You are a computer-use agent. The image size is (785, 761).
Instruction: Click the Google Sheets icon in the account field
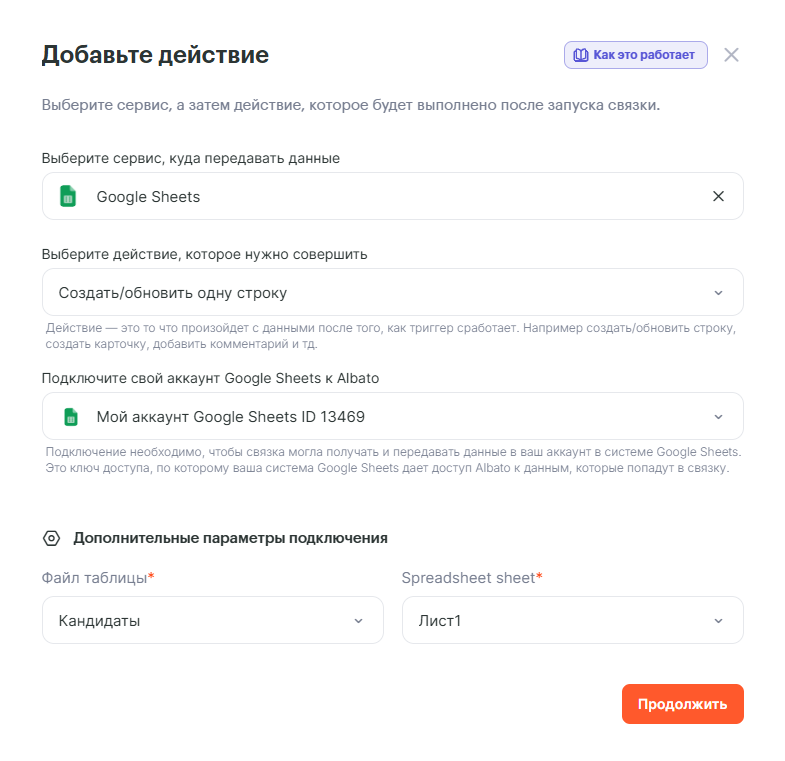(x=70, y=416)
